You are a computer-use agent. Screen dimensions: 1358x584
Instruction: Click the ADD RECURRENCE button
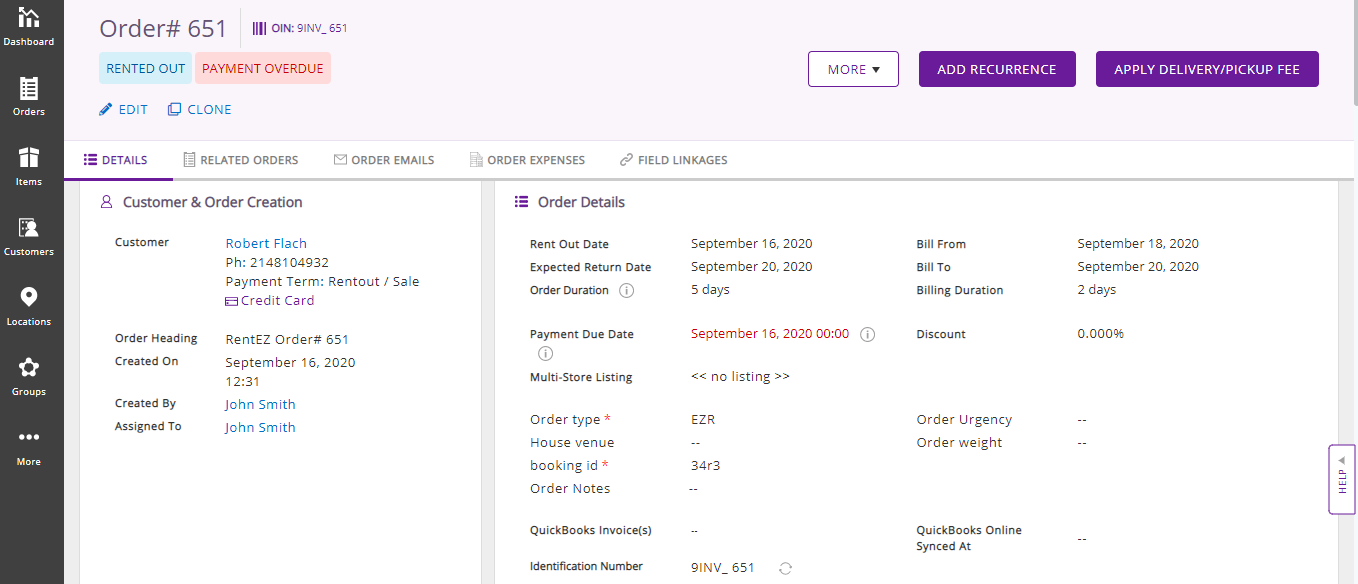point(996,69)
